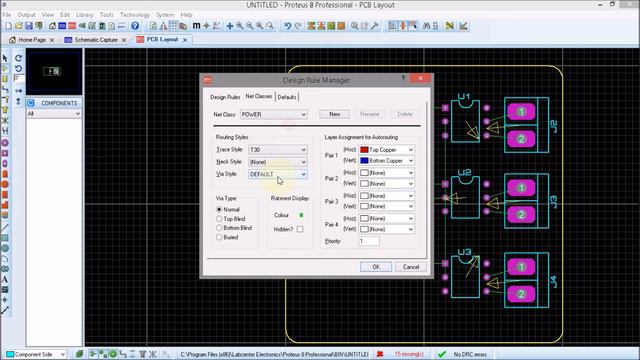
Task: Click Cancel in Design Rule Manager
Action: pyautogui.click(x=411, y=267)
